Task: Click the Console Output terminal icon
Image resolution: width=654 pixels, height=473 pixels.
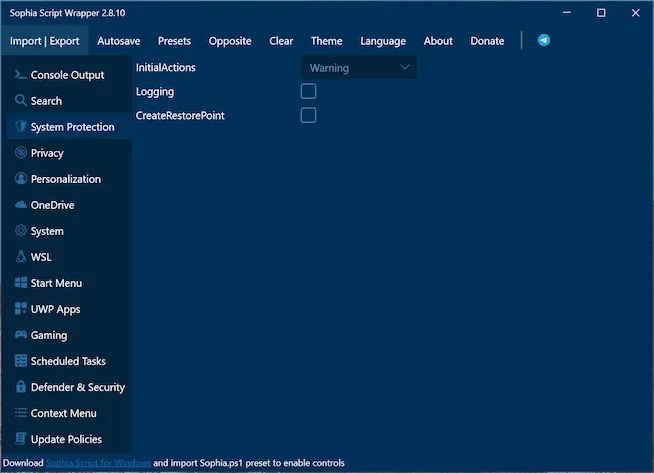Action: pyautogui.click(x=20, y=75)
